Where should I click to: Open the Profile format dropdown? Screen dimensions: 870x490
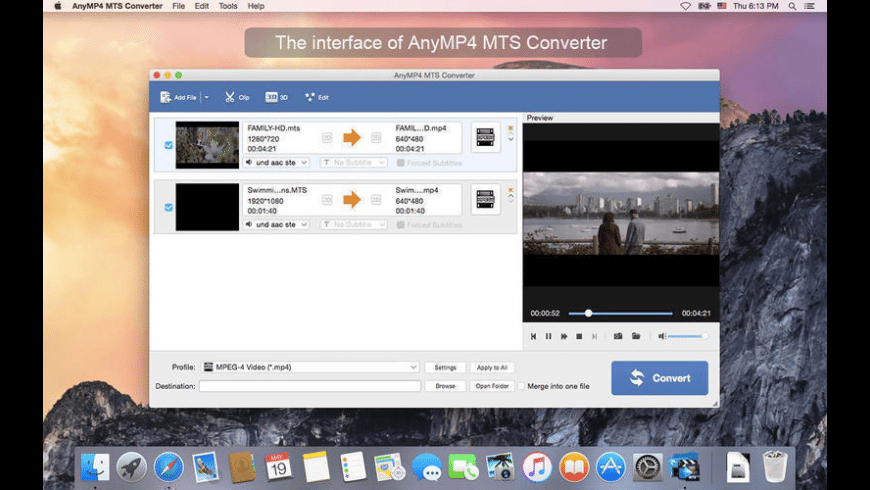[310, 367]
